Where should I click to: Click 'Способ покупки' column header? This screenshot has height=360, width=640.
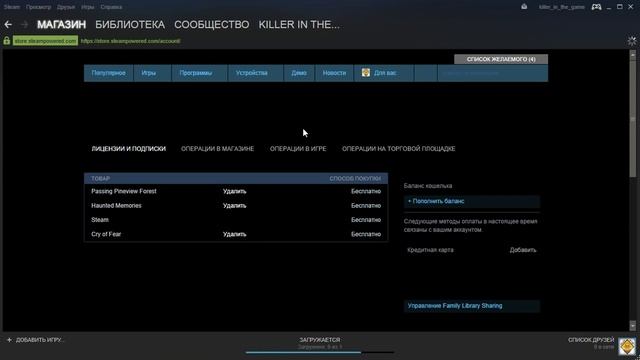pyautogui.click(x=355, y=178)
